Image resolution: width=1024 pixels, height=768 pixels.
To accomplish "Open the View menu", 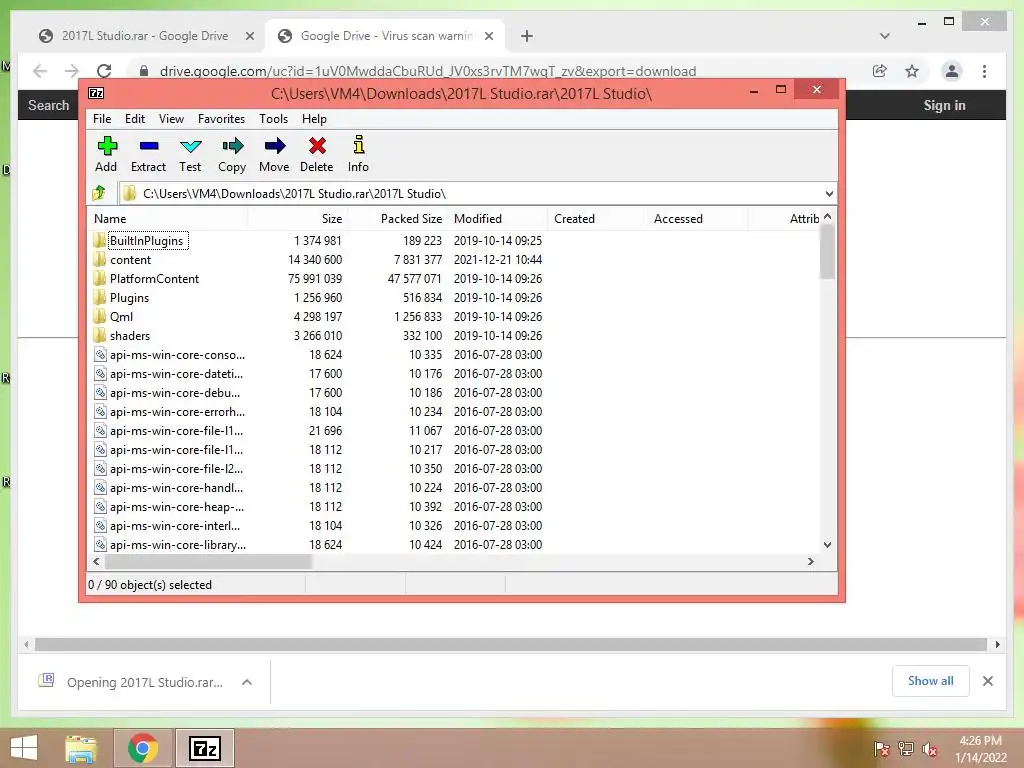I will [171, 119].
